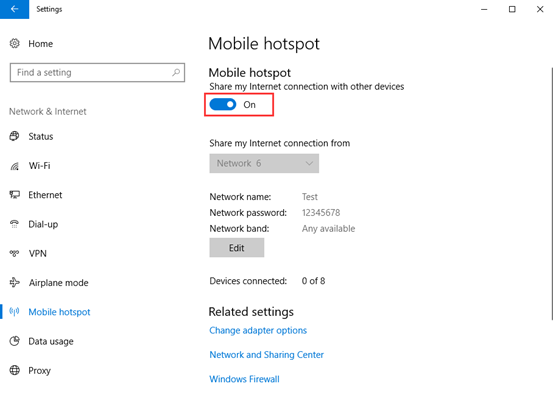
Task: Expand the Network 6 connection dropdown
Action: pos(264,163)
